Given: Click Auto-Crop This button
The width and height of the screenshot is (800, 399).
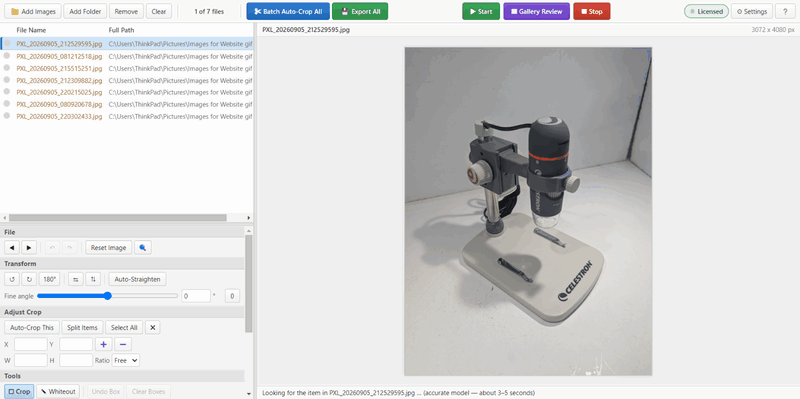Looking at the screenshot, I should coord(32,328).
